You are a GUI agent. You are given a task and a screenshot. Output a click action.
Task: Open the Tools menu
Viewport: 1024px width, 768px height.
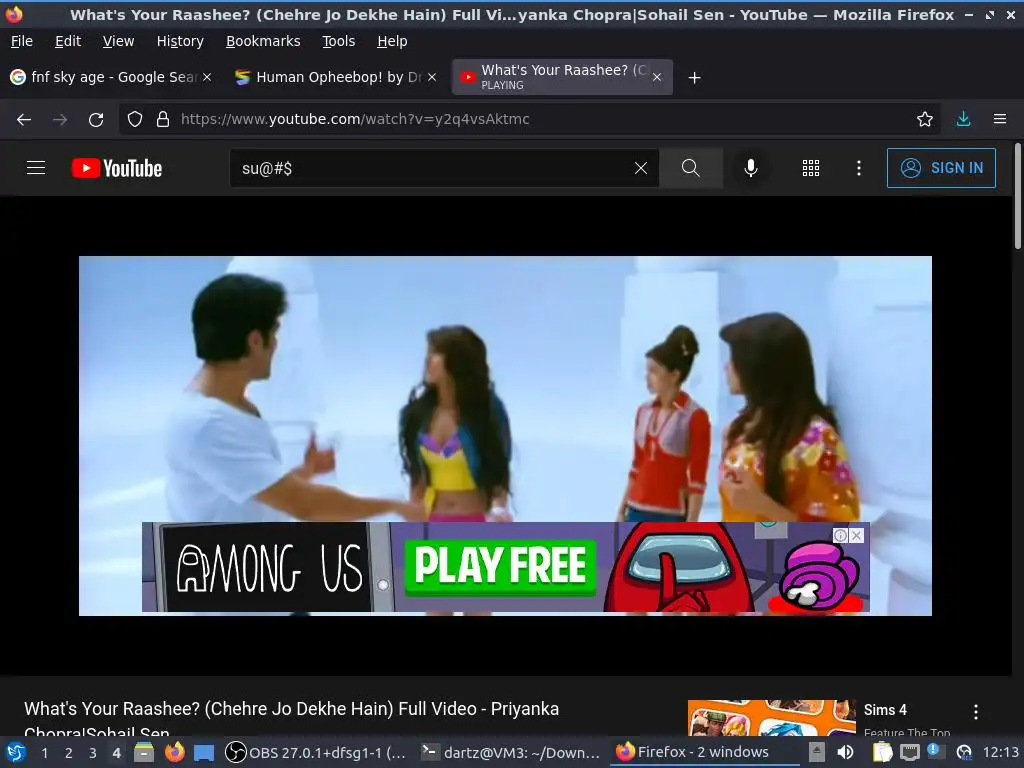point(338,41)
